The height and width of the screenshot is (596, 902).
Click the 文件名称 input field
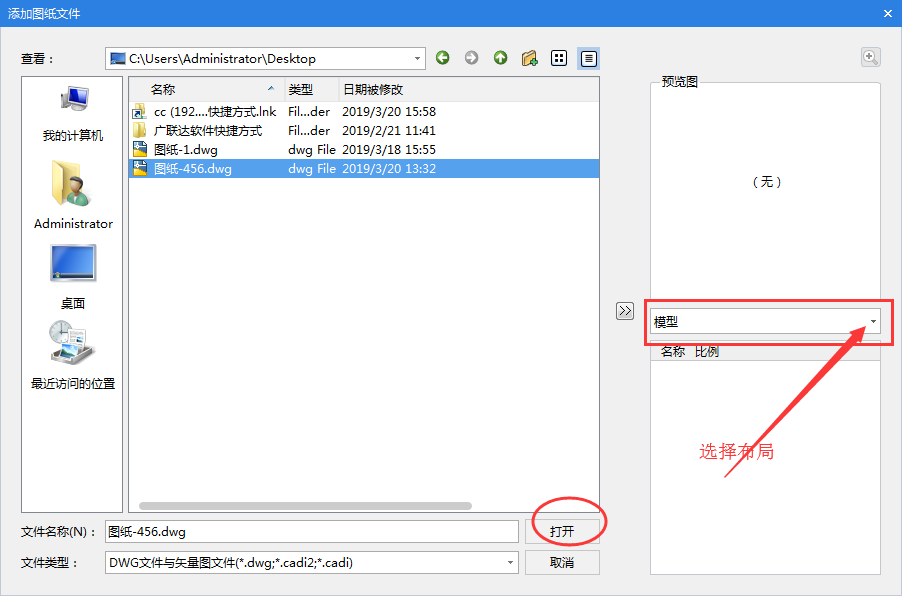(x=312, y=532)
